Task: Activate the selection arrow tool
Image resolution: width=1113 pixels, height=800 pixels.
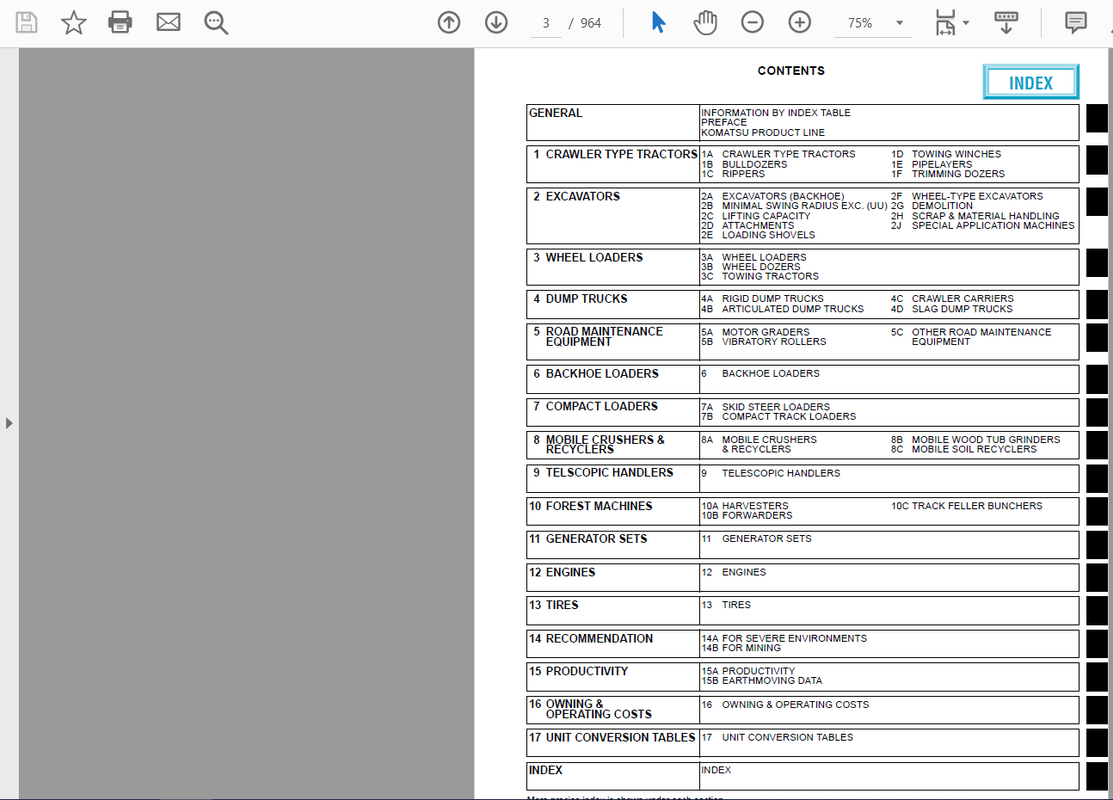Action: [x=658, y=23]
